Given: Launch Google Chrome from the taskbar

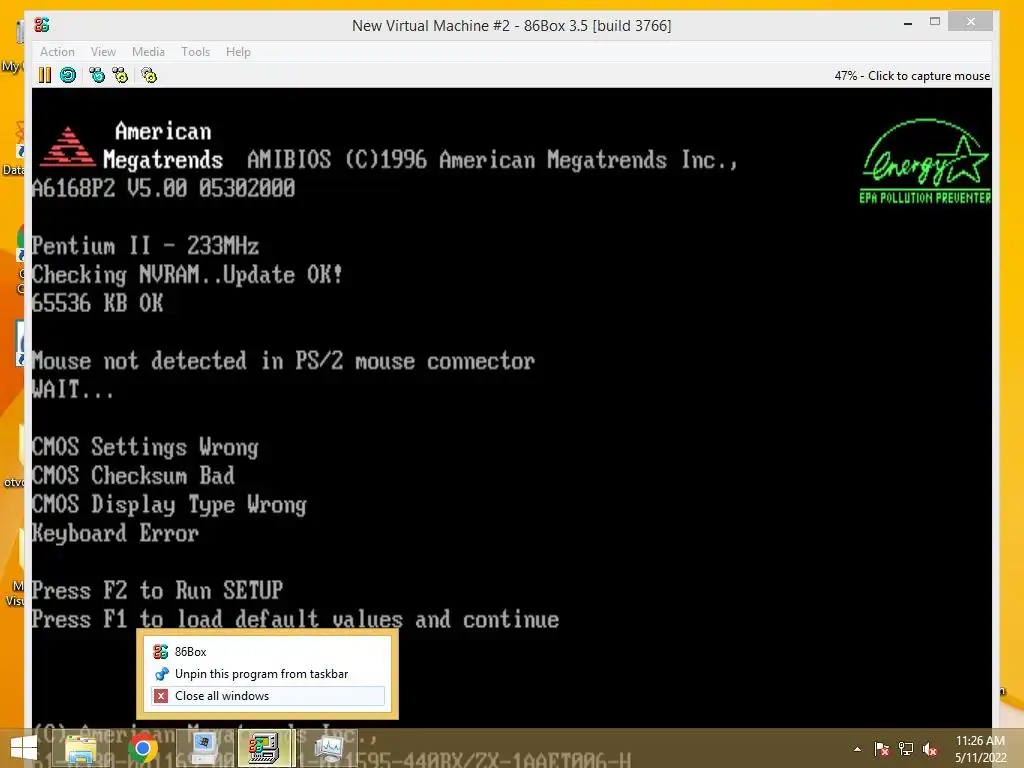Looking at the screenshot, I should tap(143, 748).
